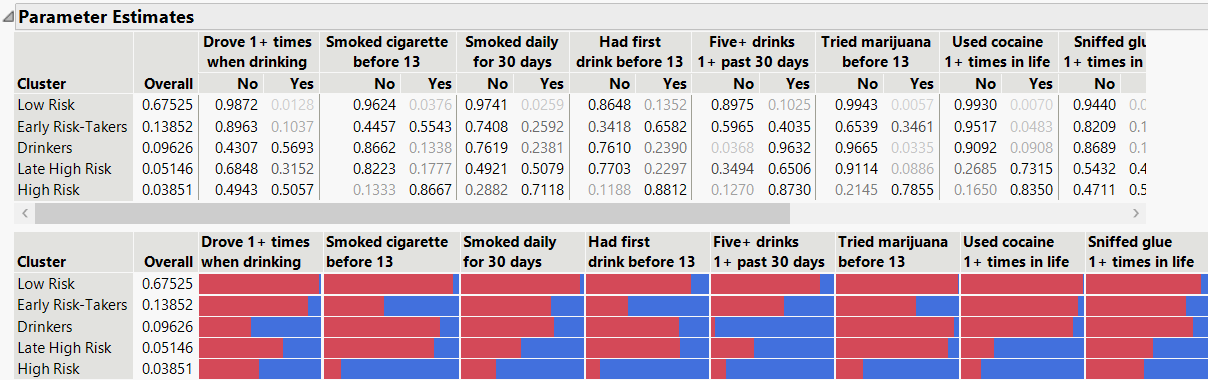The image size is (1208, 380).
Task: Select 'Used cocaine 1+ times in life' chart header
Action: [x=1016, y=252]
